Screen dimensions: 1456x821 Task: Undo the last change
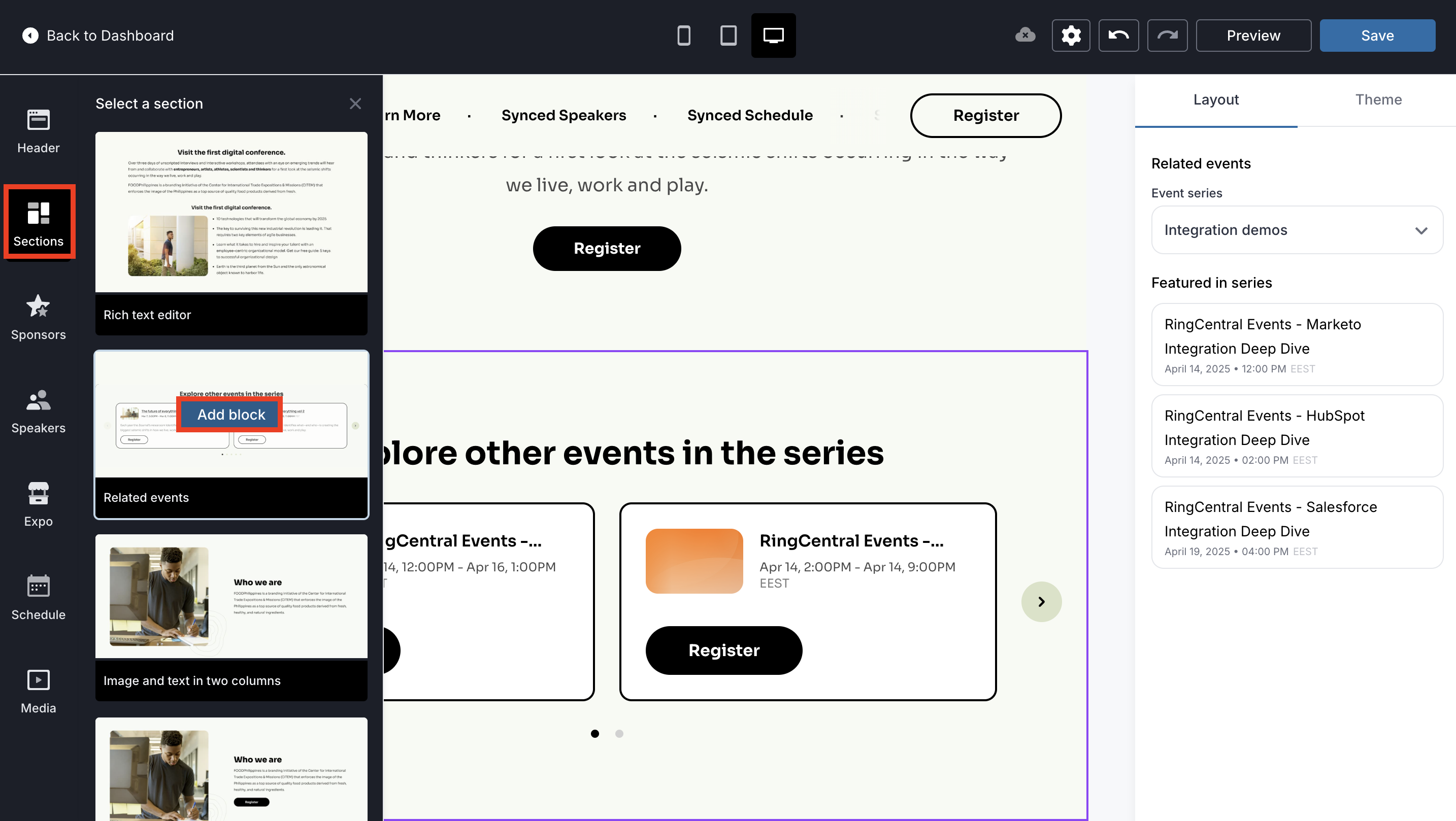[1118, 36]
